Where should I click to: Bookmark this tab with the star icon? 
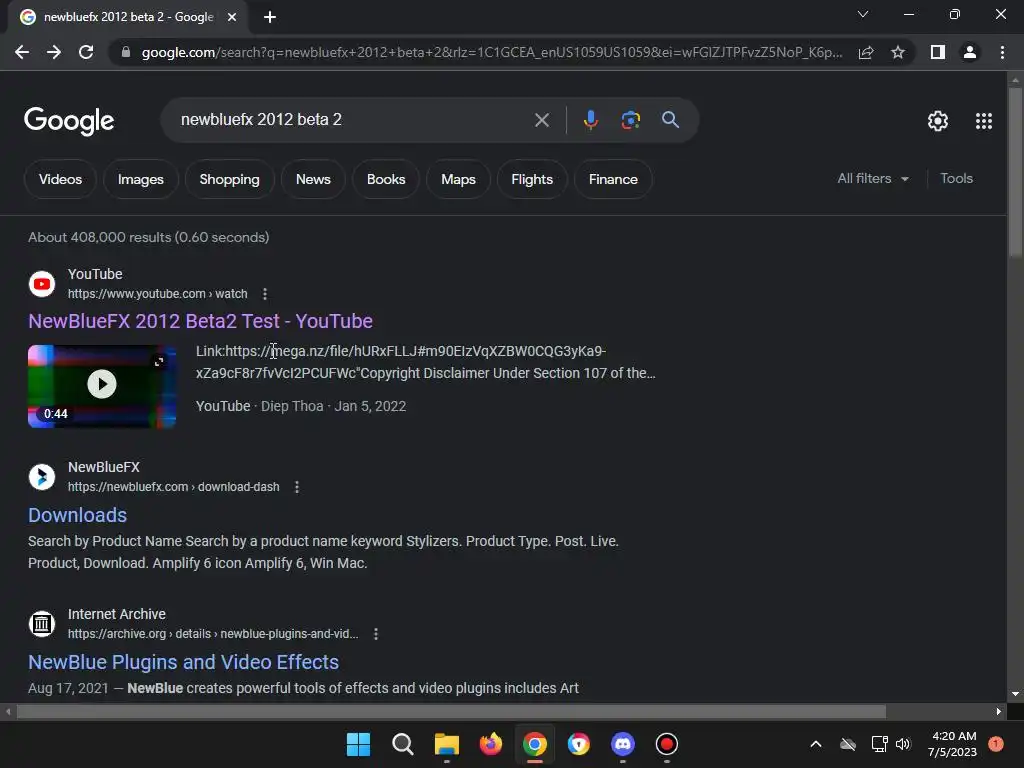(898, 52)
